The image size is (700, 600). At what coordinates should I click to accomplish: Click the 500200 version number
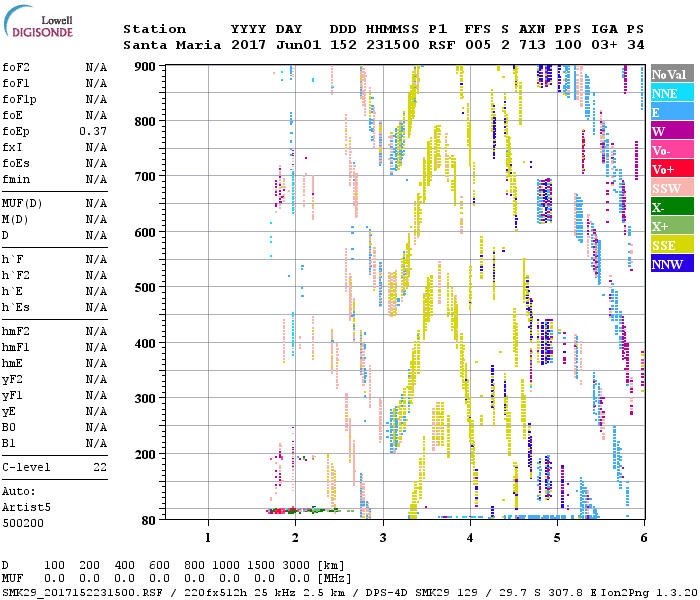(x=23, y=523)
